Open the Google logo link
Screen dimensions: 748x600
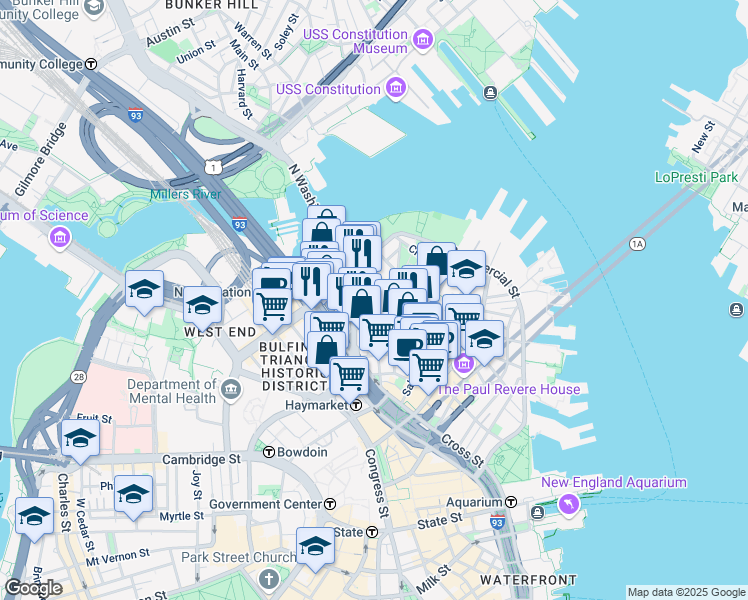coord(33,588)
